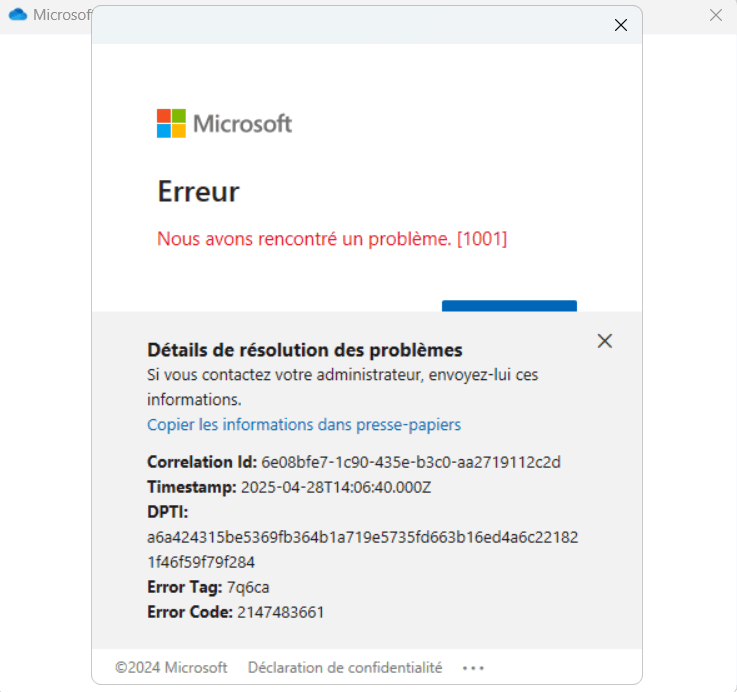The height and width of the screenshot is (692, 737).
Task: Open the three-dots more options menu
Action: click(472, 668)
